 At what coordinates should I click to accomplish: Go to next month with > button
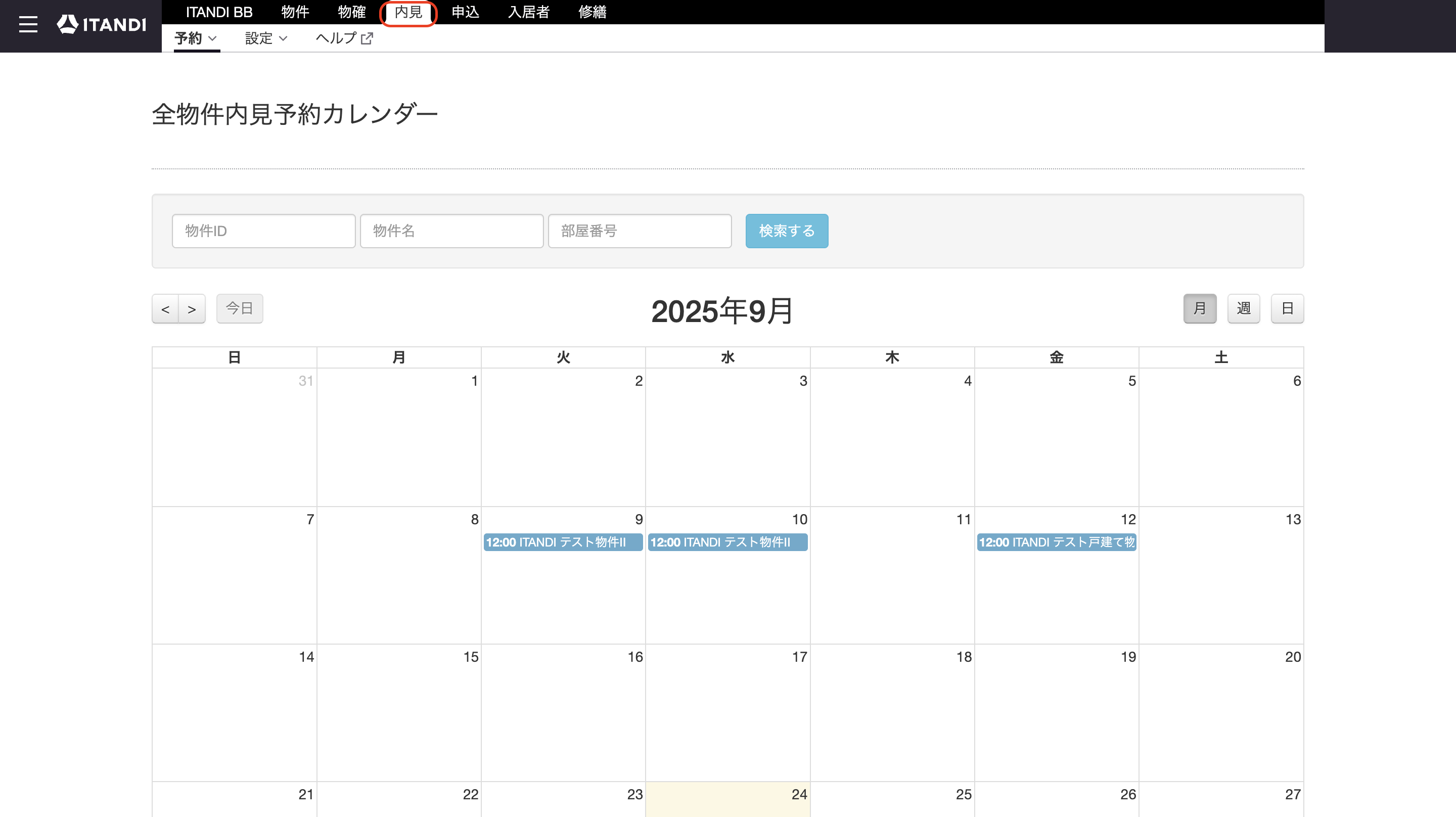pos(192,309)
